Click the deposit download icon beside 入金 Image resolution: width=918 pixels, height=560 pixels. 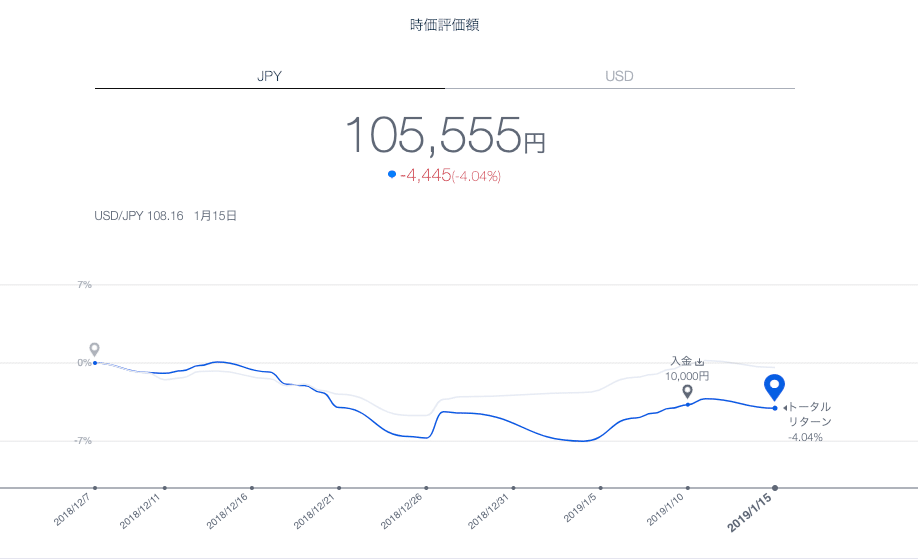[699, 362]
